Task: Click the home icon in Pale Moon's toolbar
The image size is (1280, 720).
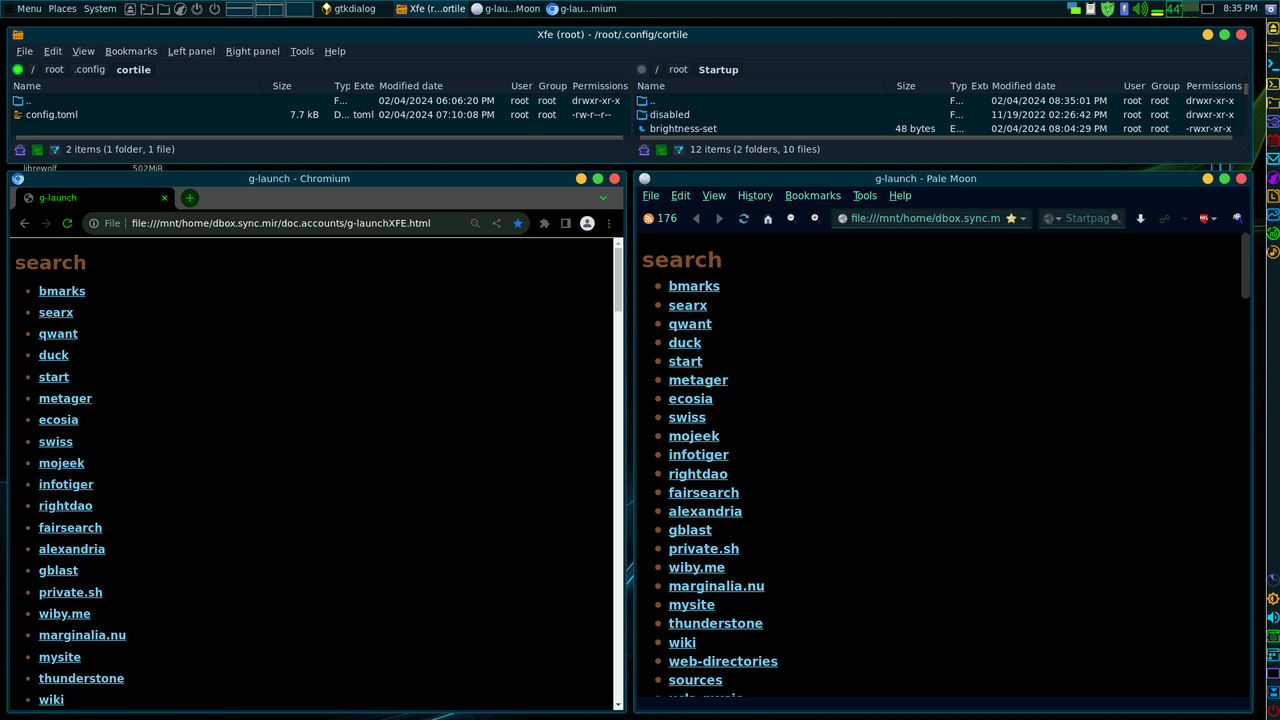Action: click(x=770, y=218)
